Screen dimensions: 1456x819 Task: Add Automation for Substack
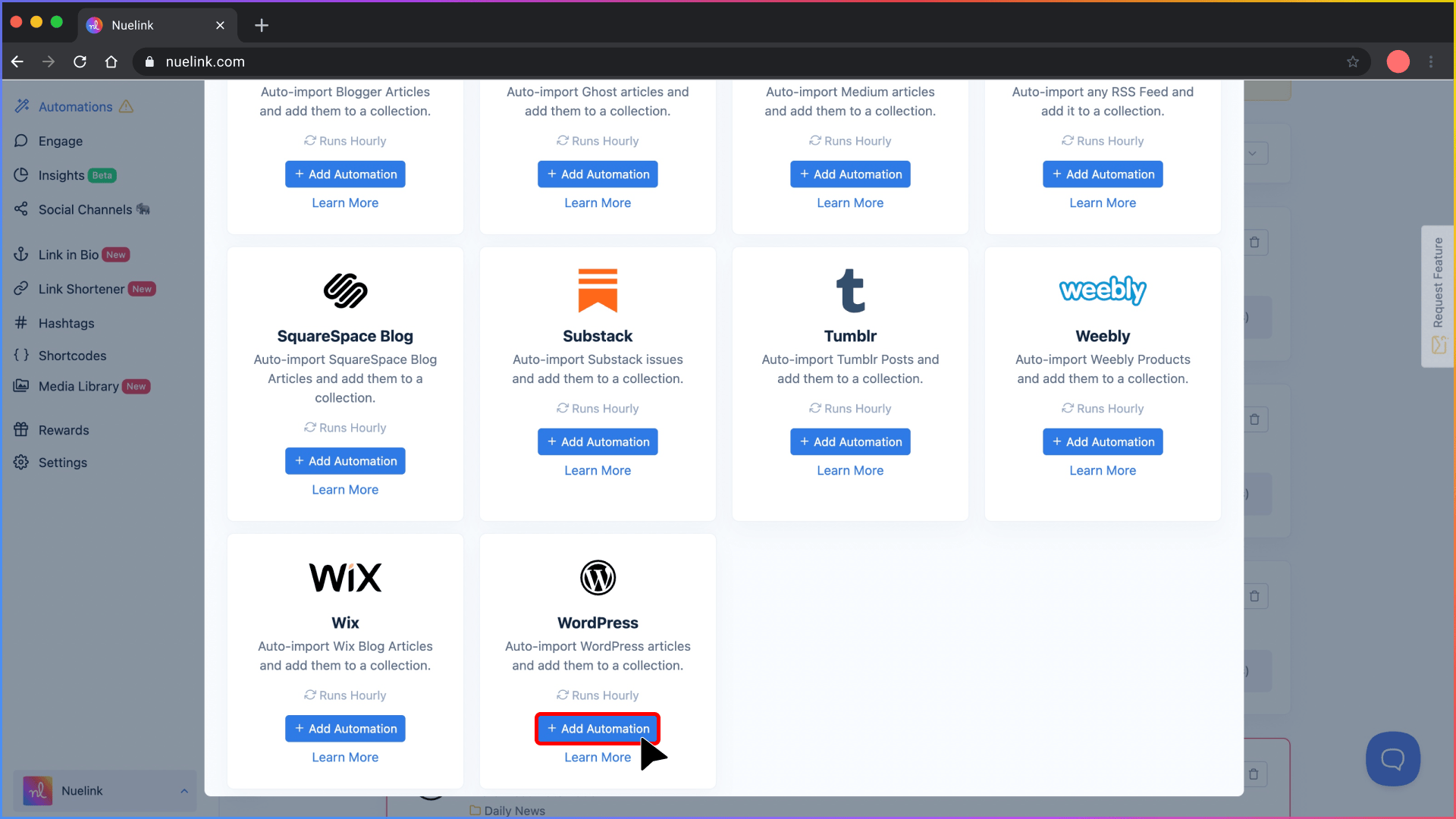[x=598, y=442]
